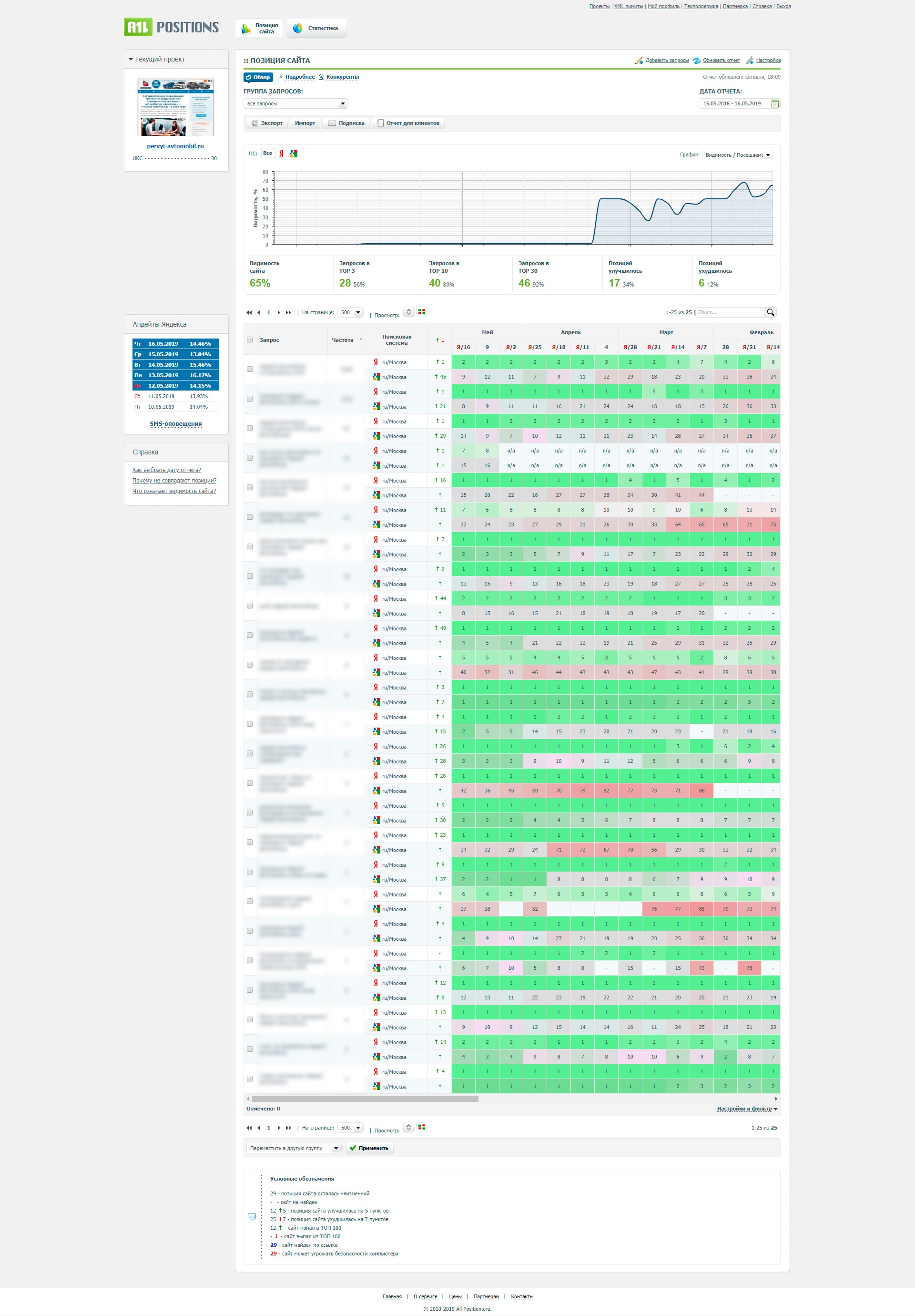Open the SMS-оповещения link
Viewport: 915px width, 1316px height.
(x=175, y=423)
